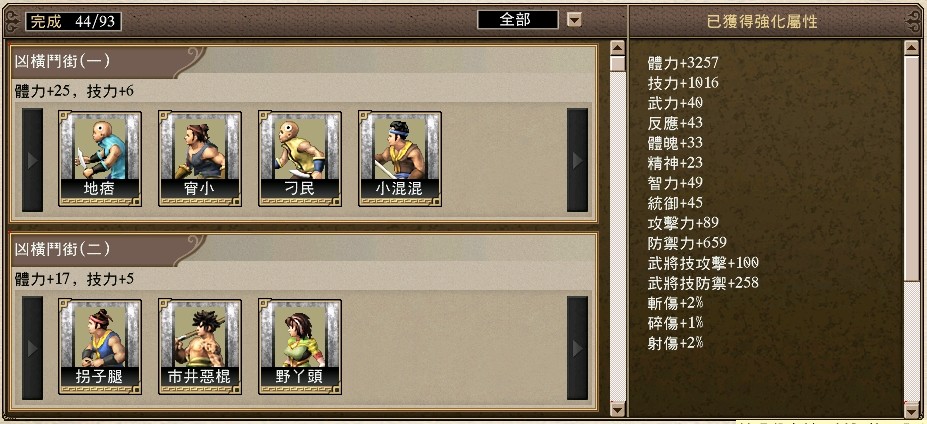Click the attributes panel scroll-up arrow
Screen dimensions: 927x424
[912, 47]
